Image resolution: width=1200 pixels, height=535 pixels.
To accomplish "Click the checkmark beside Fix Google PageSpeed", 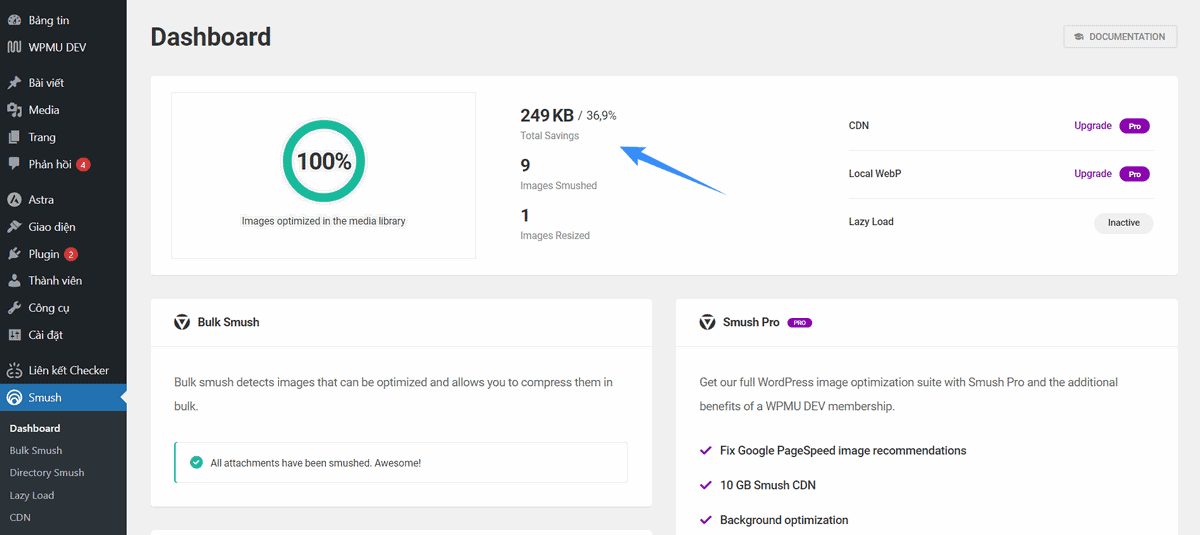I will pos(706,450).
